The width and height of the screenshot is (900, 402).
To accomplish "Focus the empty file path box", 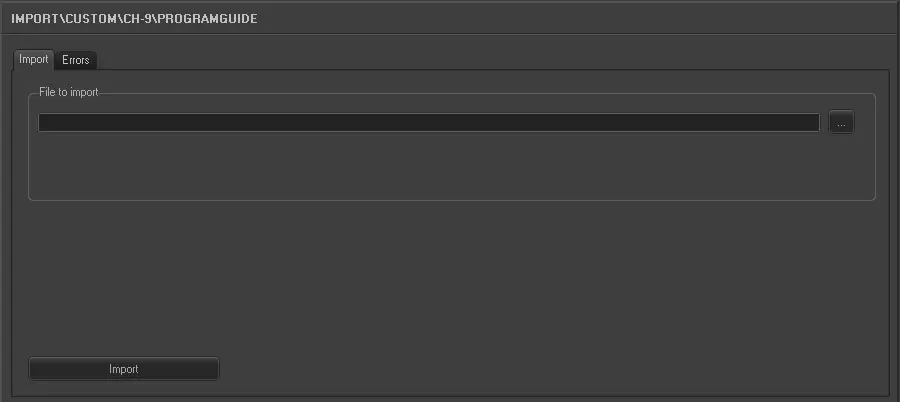I will click(428, 123).
